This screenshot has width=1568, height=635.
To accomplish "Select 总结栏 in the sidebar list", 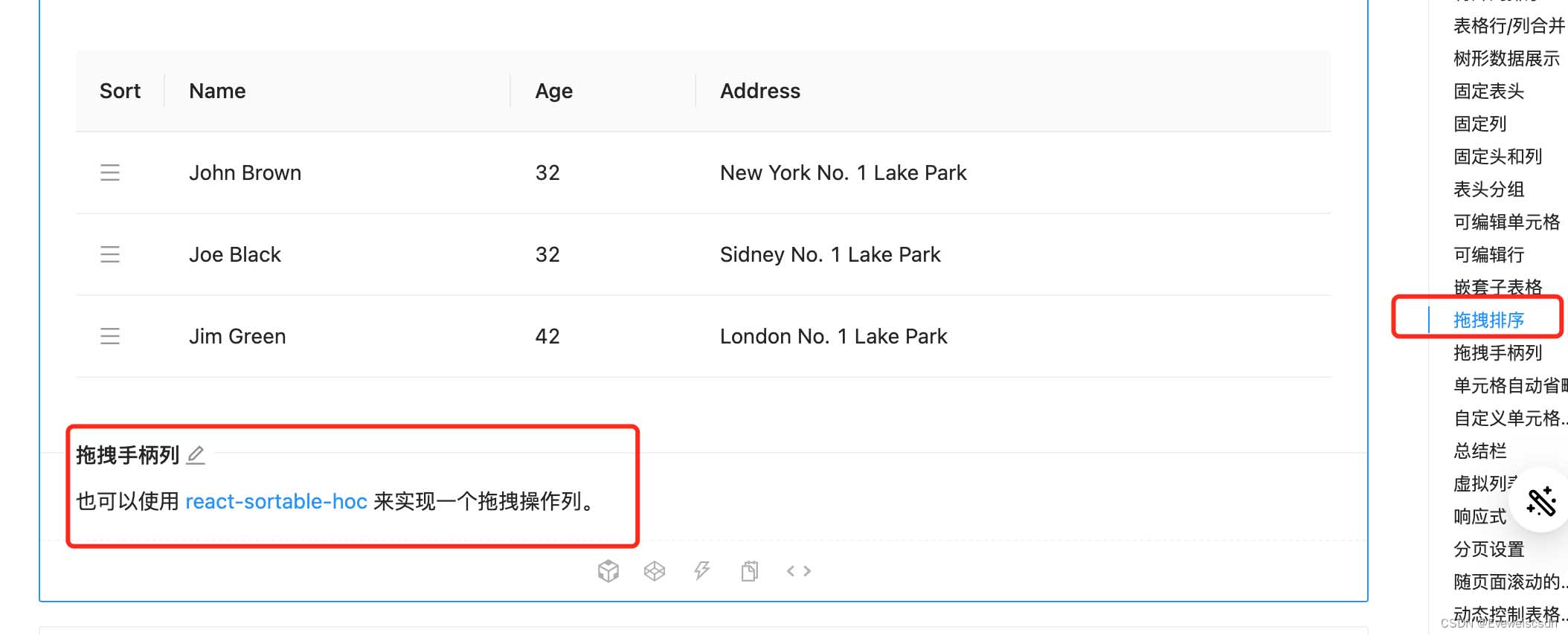I will click(1479, 451).
